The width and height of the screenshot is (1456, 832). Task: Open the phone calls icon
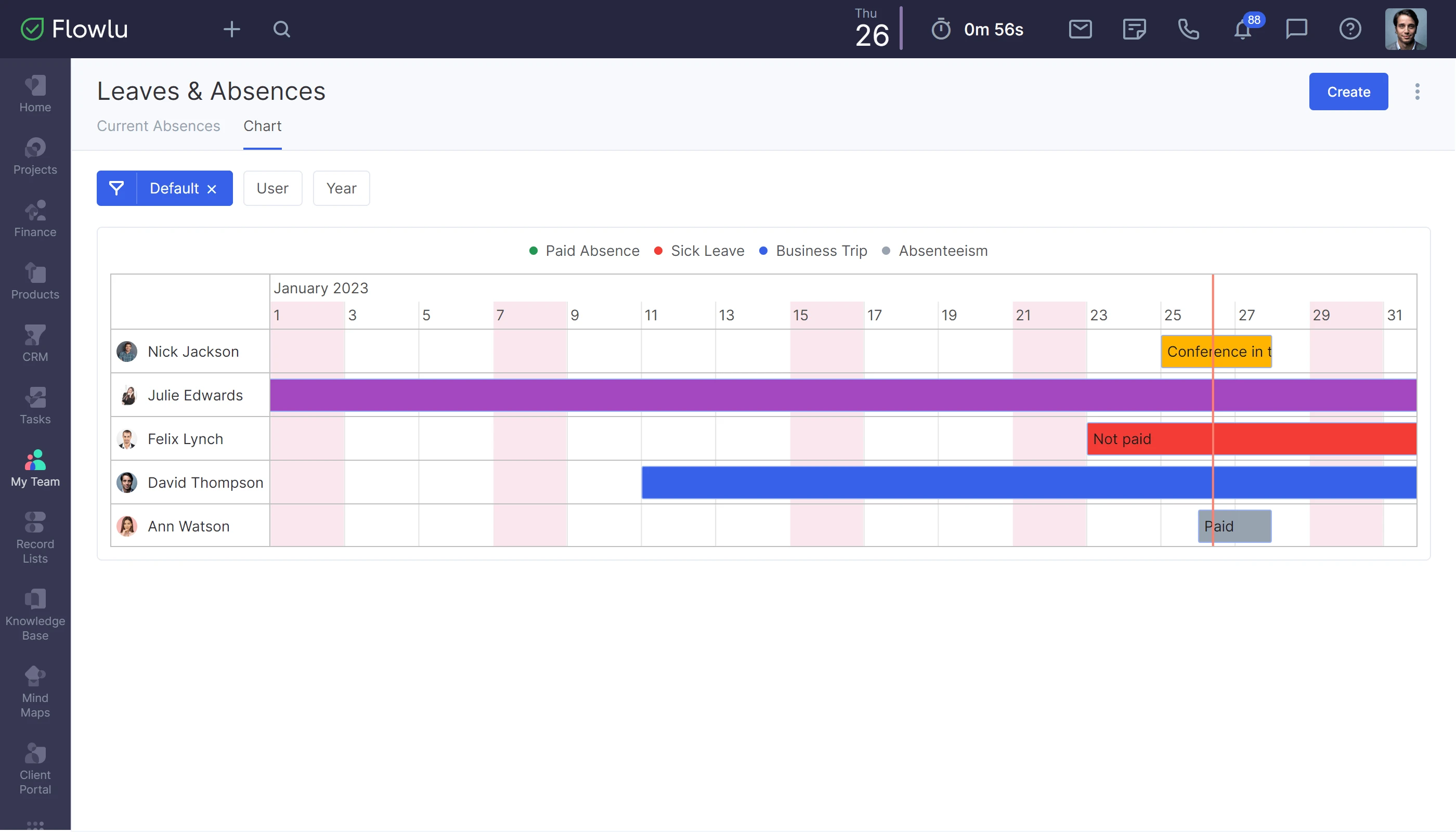pos(1188,29)
